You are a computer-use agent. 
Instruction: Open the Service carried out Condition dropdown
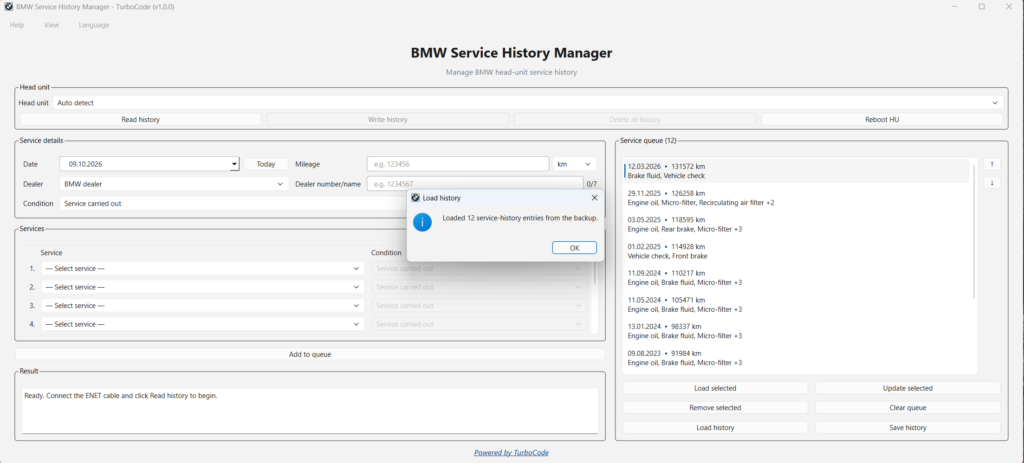[x=232, y=203]
